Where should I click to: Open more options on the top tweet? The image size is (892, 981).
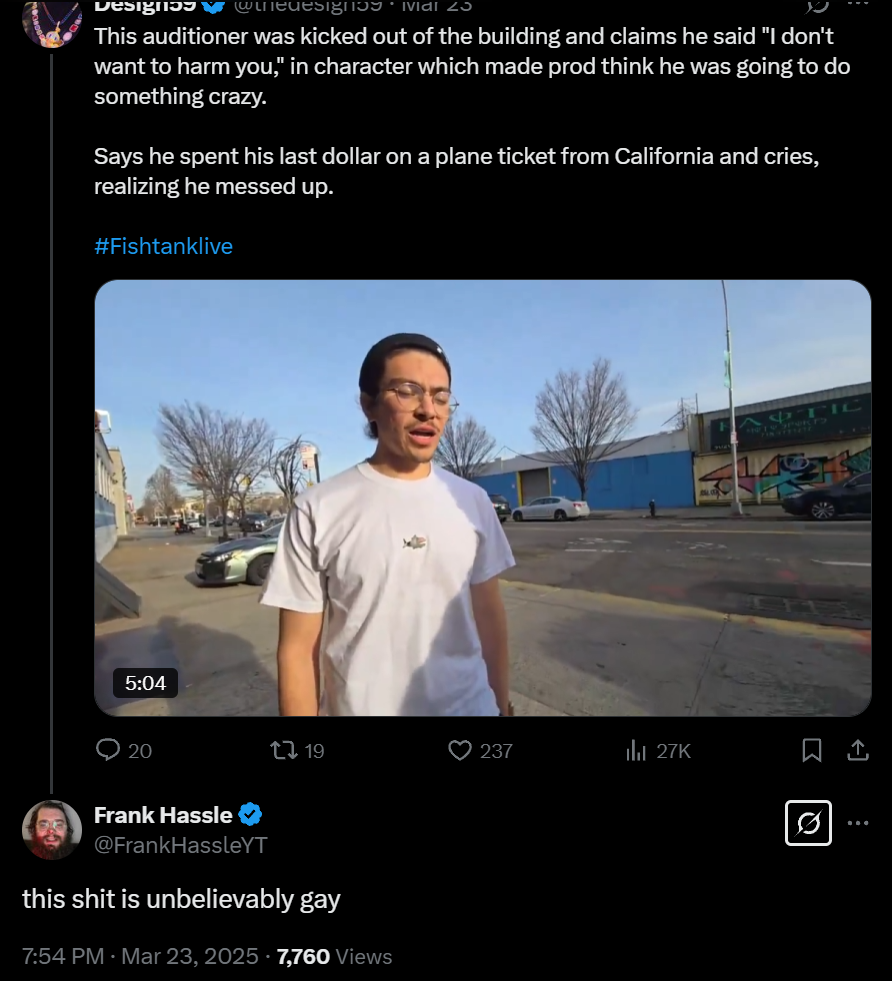click(x=858, y=5)
